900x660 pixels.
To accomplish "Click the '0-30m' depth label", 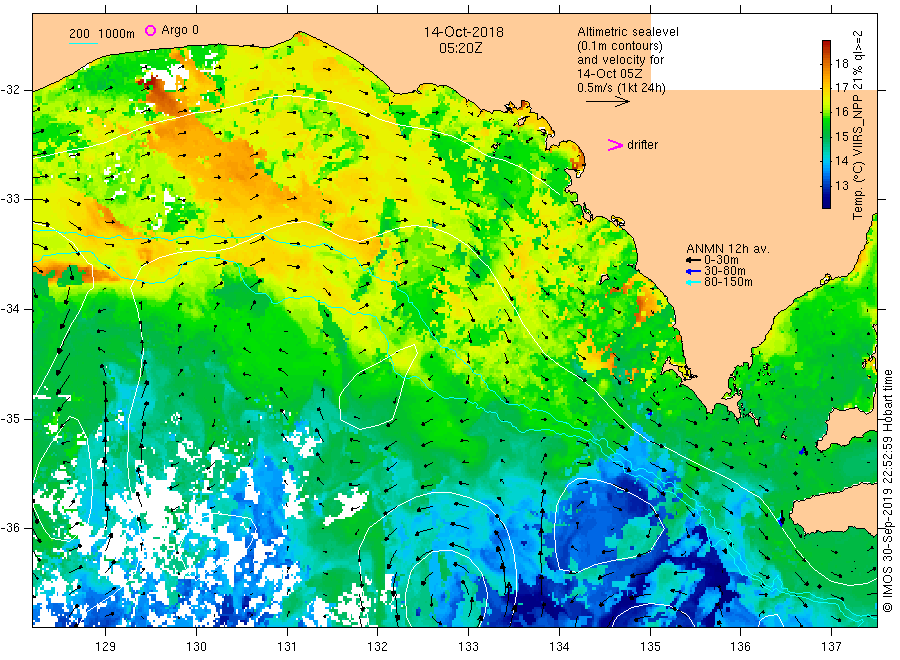I will pos(721,260).
